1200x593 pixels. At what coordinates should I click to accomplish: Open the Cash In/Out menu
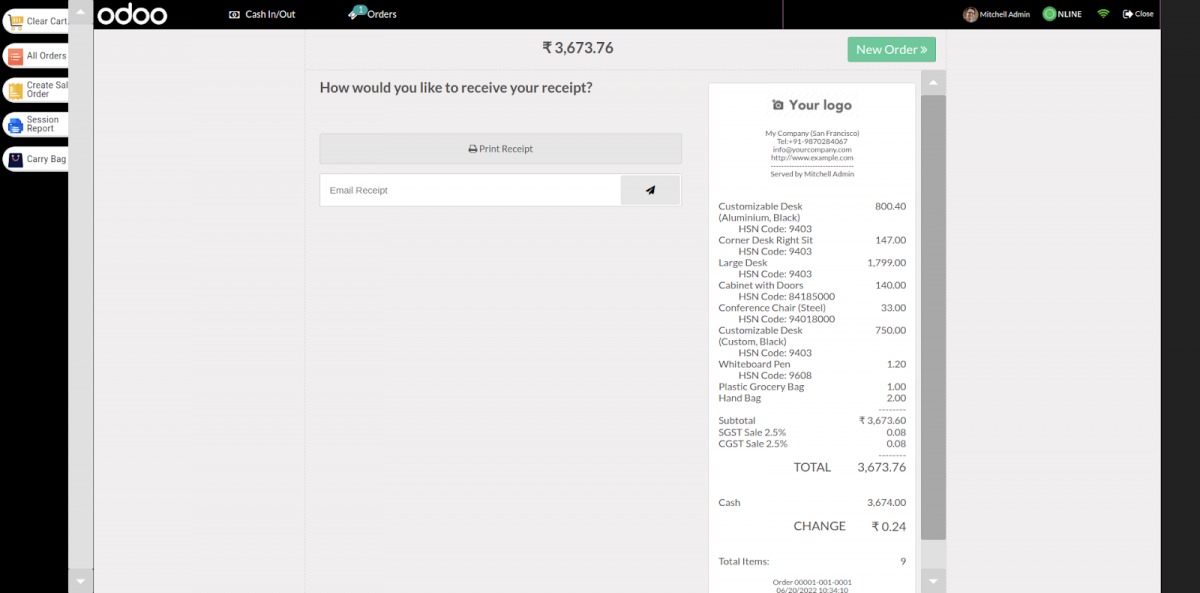click(262, 14)
